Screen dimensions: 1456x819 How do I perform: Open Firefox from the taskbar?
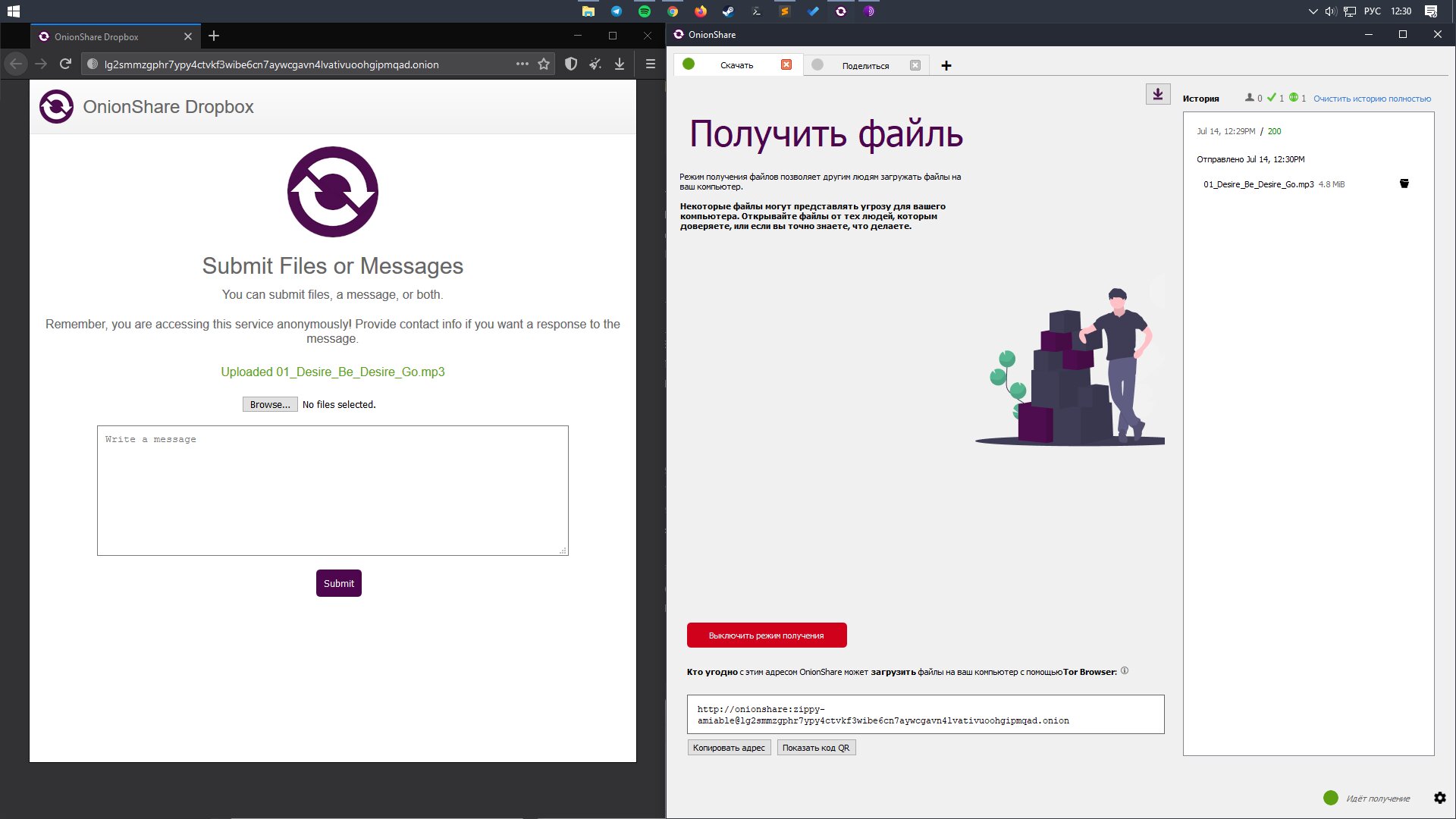[x=701, y=11]
